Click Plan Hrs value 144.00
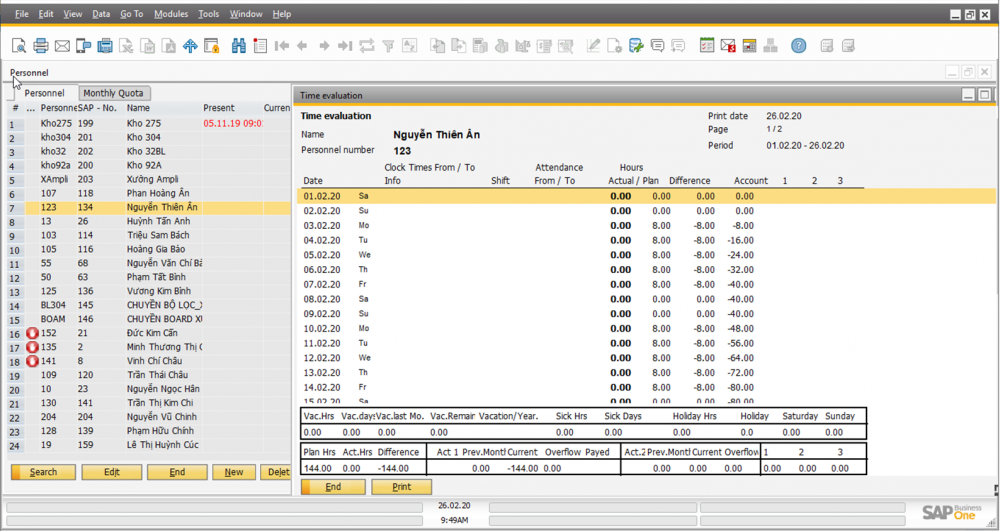This screenshot has height=531, width=1000. 318,469
